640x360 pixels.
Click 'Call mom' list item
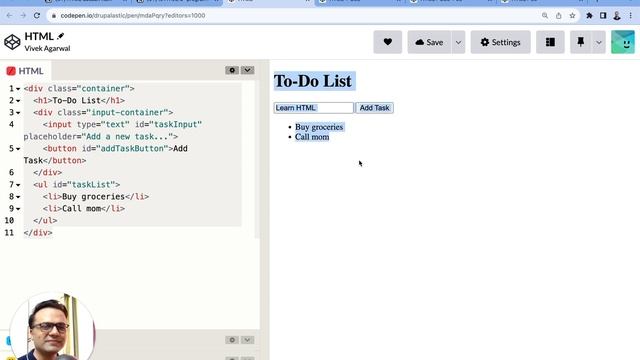pos(312,137)
